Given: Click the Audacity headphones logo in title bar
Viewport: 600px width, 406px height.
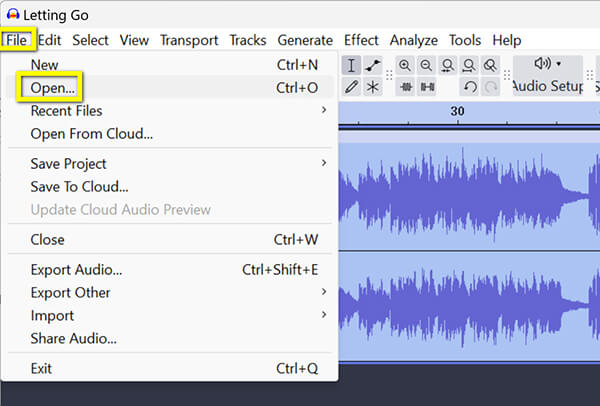Looking at the screenshot, I should [x=13, y=15].
